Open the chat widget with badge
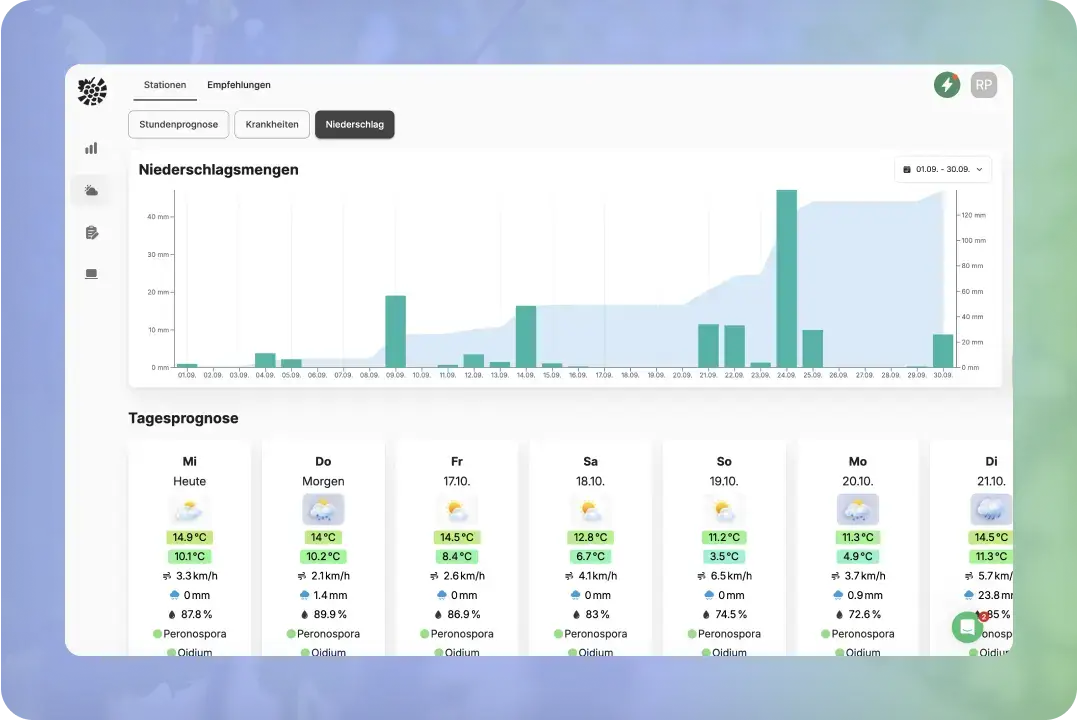This screenshot has height=720, width=1077. point(967,627)
